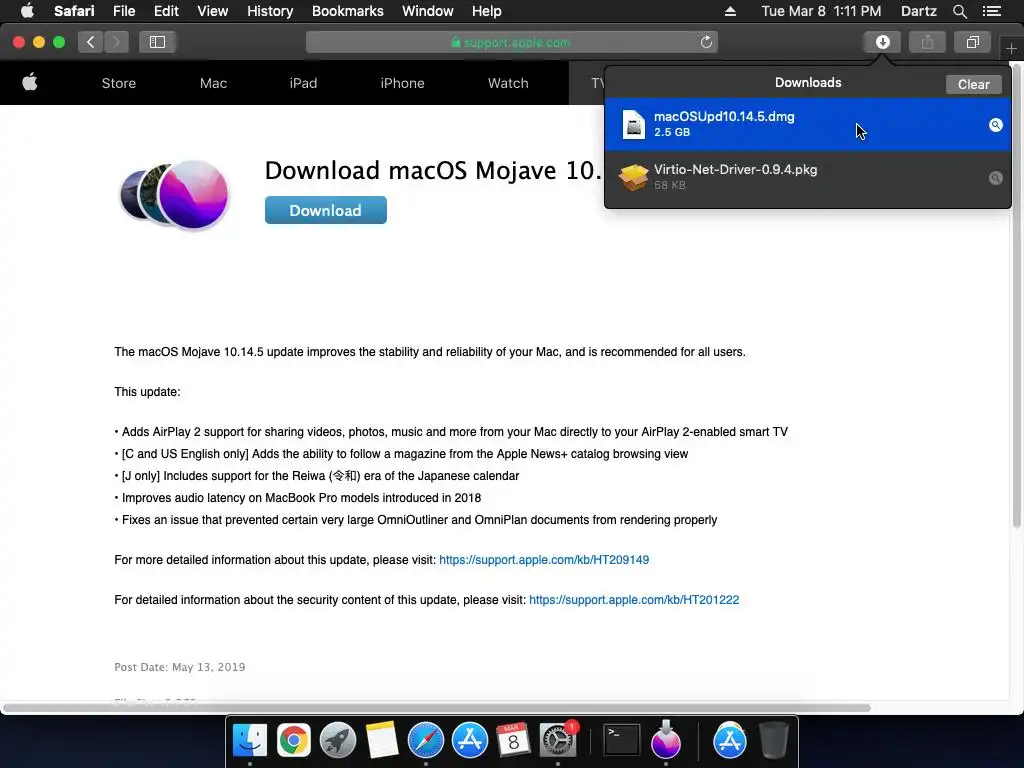Open Spotlight search in menu bar
Viewport: 1024px width, 768px height.
[x=959, y=11]
